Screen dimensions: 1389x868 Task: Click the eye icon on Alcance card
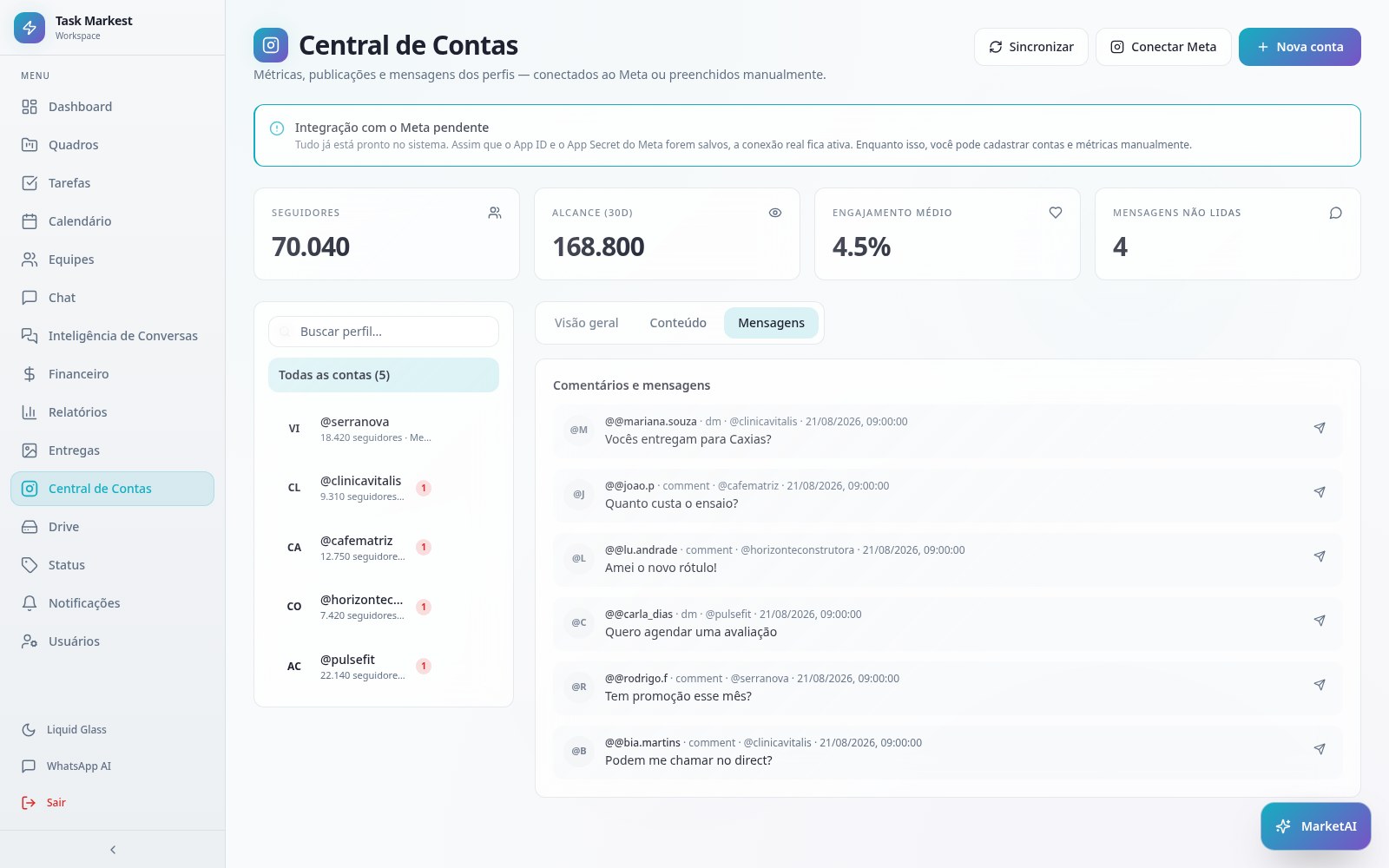[x=775, y=213]
